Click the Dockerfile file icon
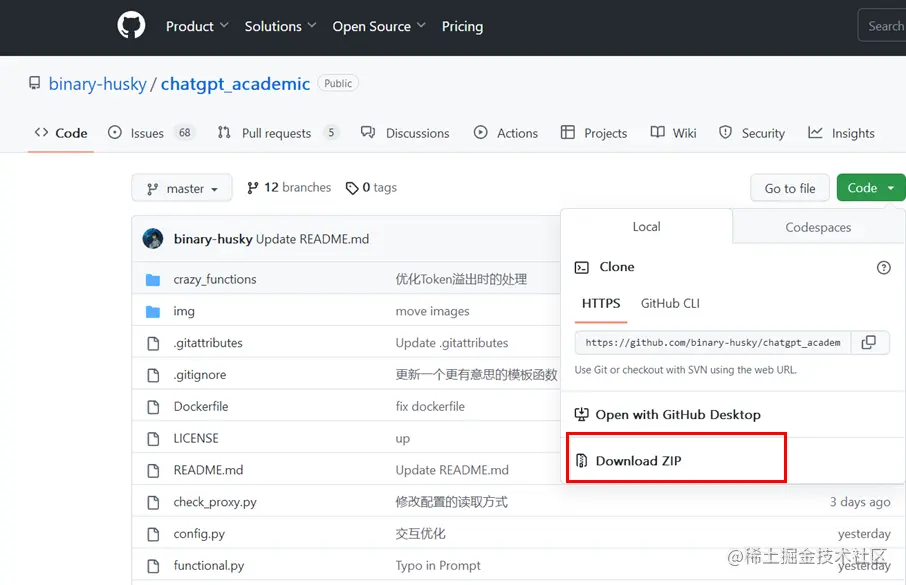 pyautogui.click(x=153, y=407)
